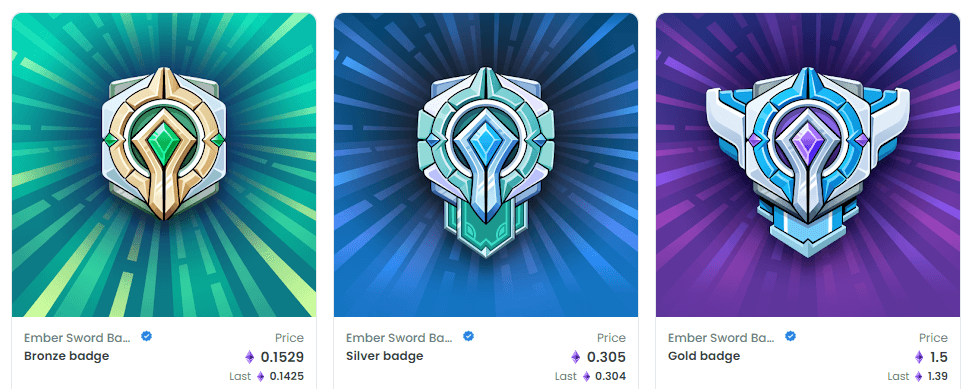Click the verified checkmark on Silver badge card
The width and height of the screenshot is (968, 389).
tap(469, 337)
